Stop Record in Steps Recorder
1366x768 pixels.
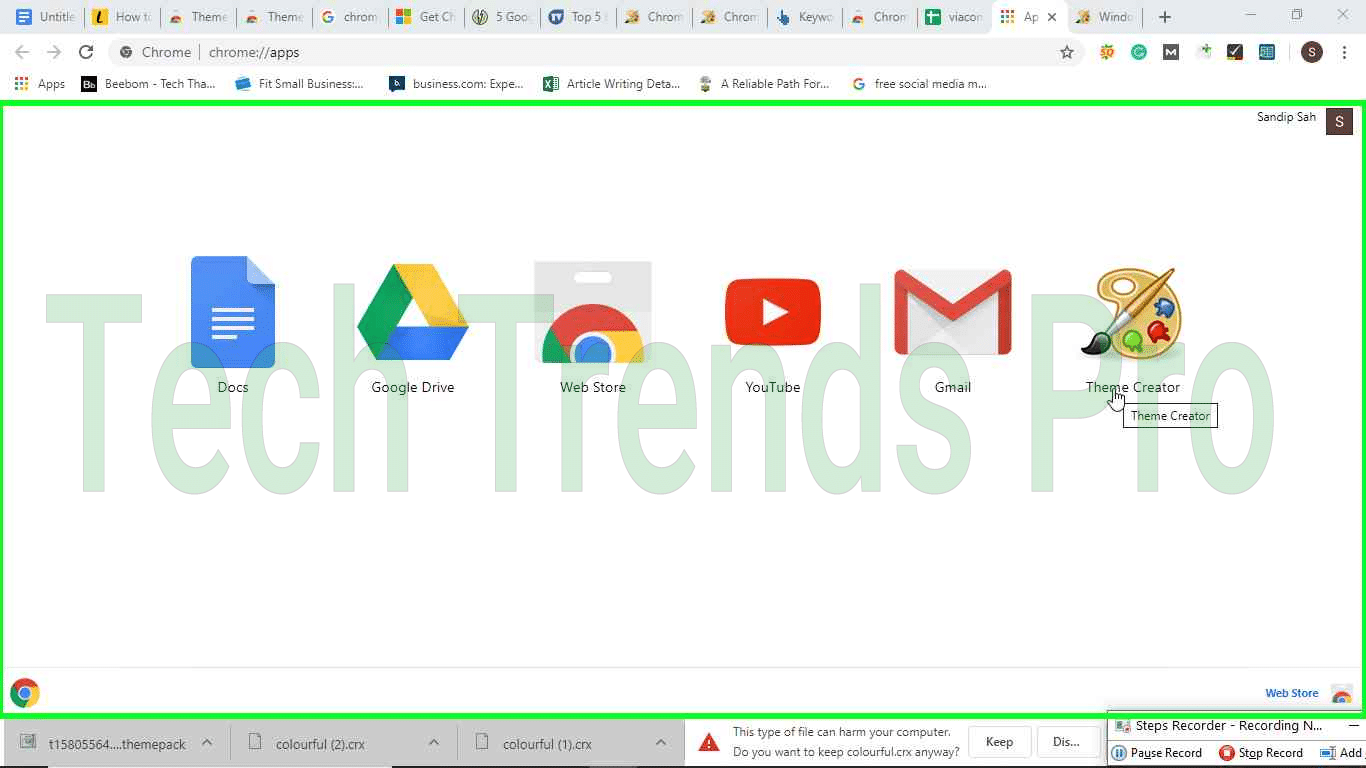[1261, 753]
